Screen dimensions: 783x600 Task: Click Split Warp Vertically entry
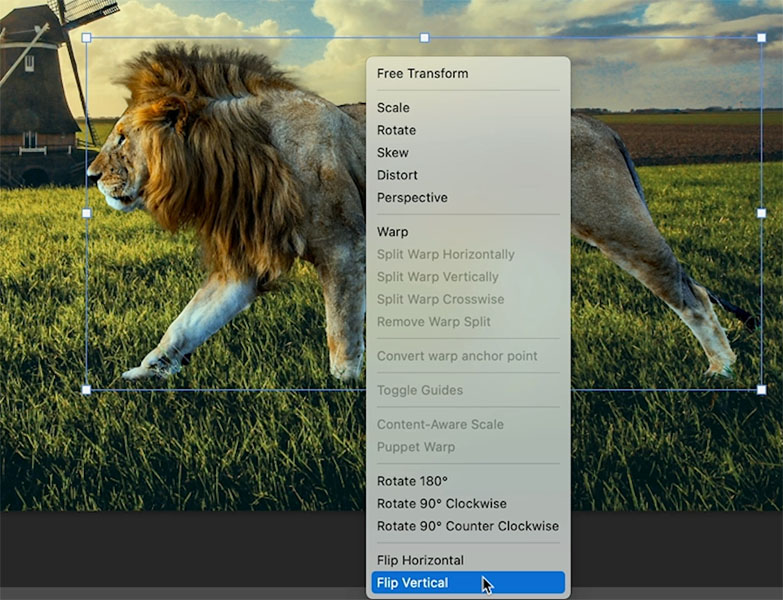(x=468, y=277)
